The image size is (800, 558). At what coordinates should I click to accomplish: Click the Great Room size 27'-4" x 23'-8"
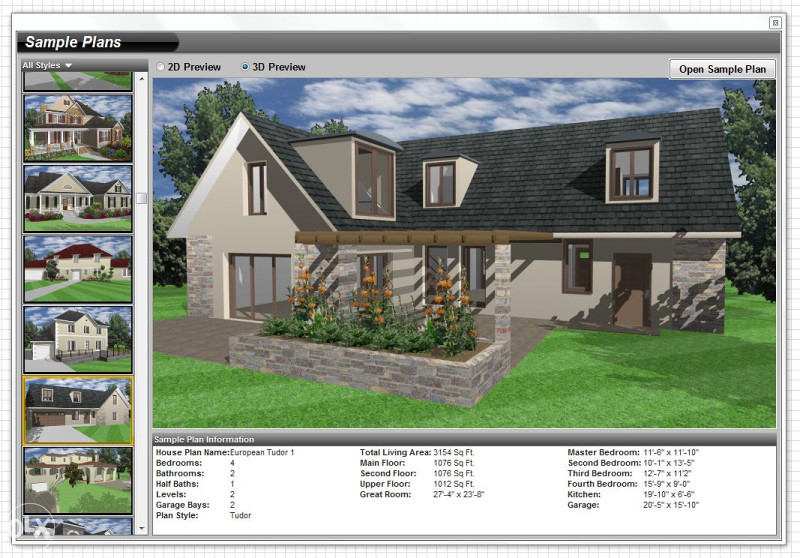pos(459,494)
